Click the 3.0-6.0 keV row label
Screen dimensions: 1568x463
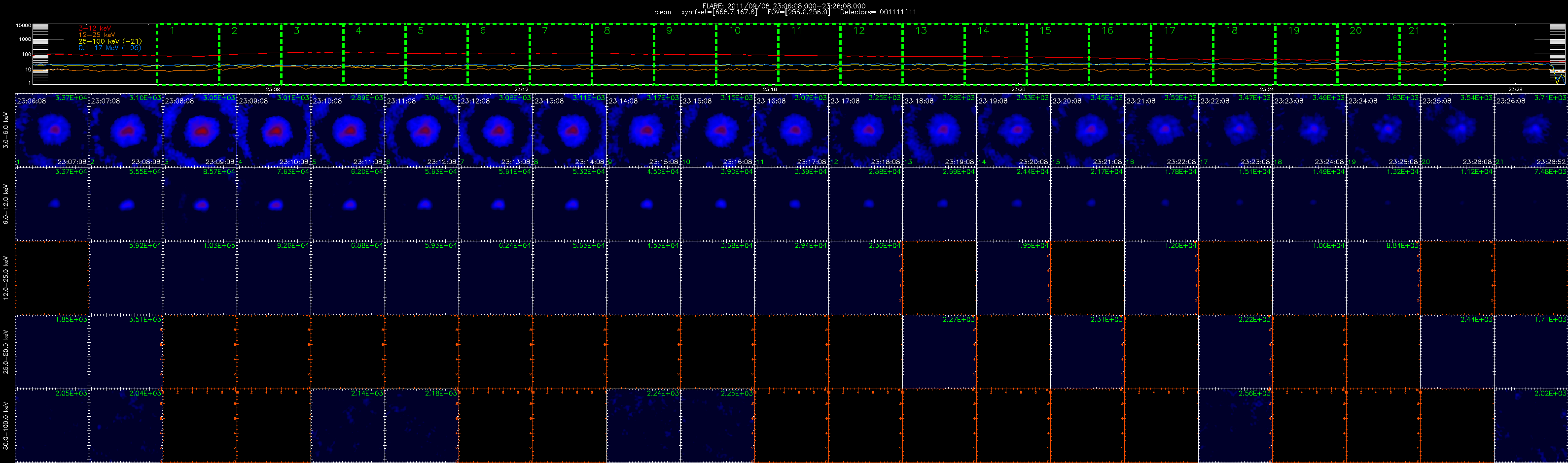tap(6, 130)
